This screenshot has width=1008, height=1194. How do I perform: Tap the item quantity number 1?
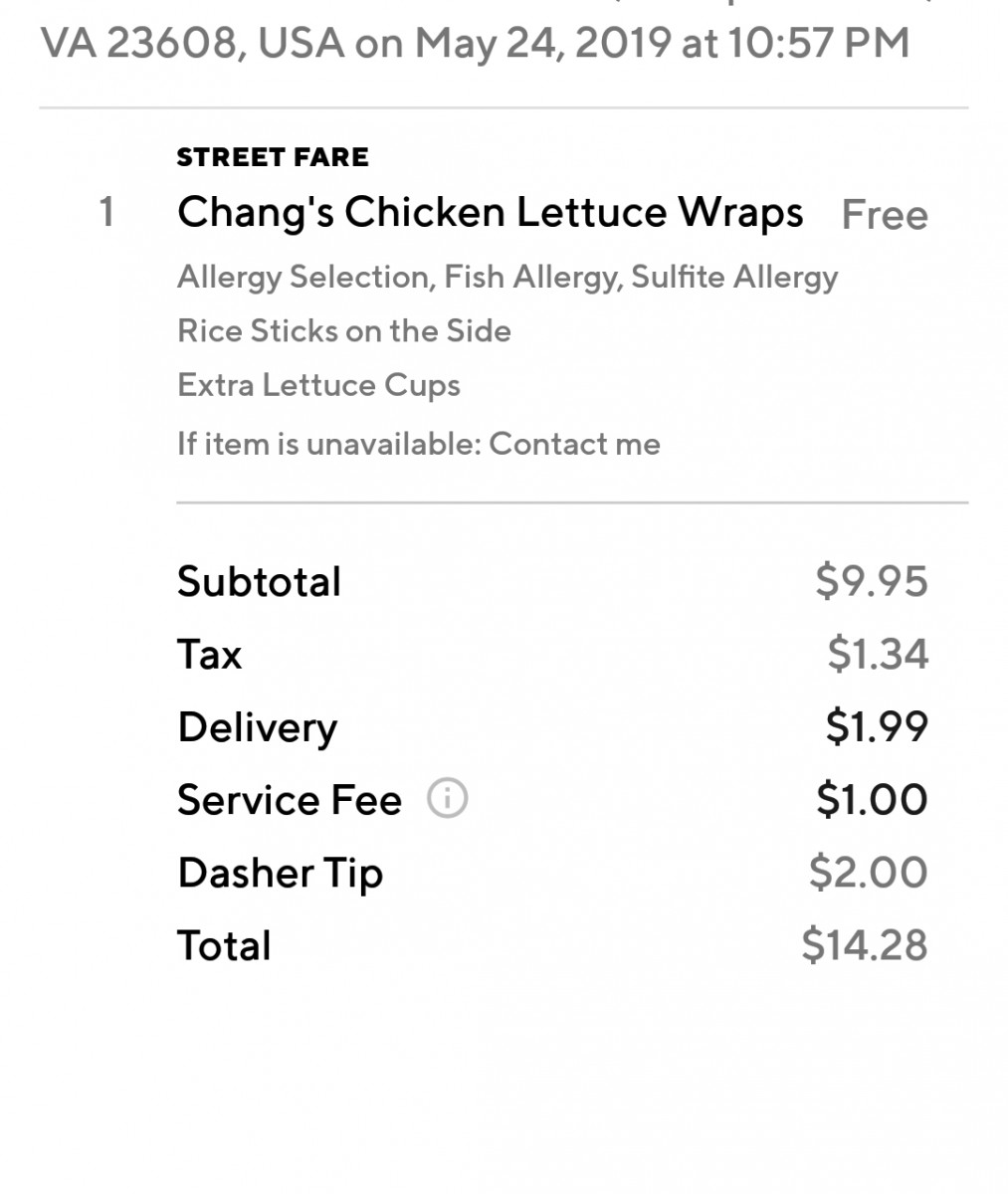tap(106, 212)
